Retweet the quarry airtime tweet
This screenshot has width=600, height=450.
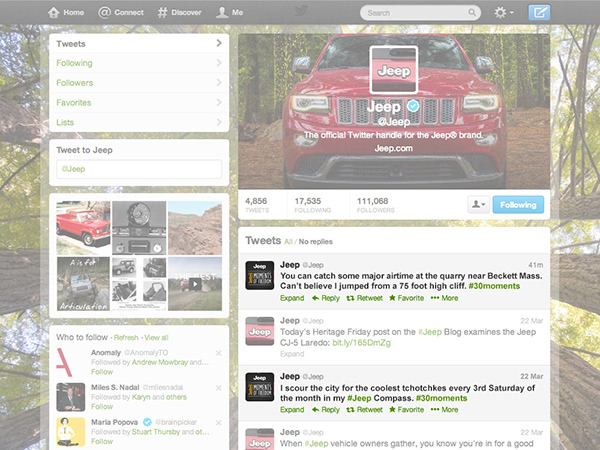point(365,298)
